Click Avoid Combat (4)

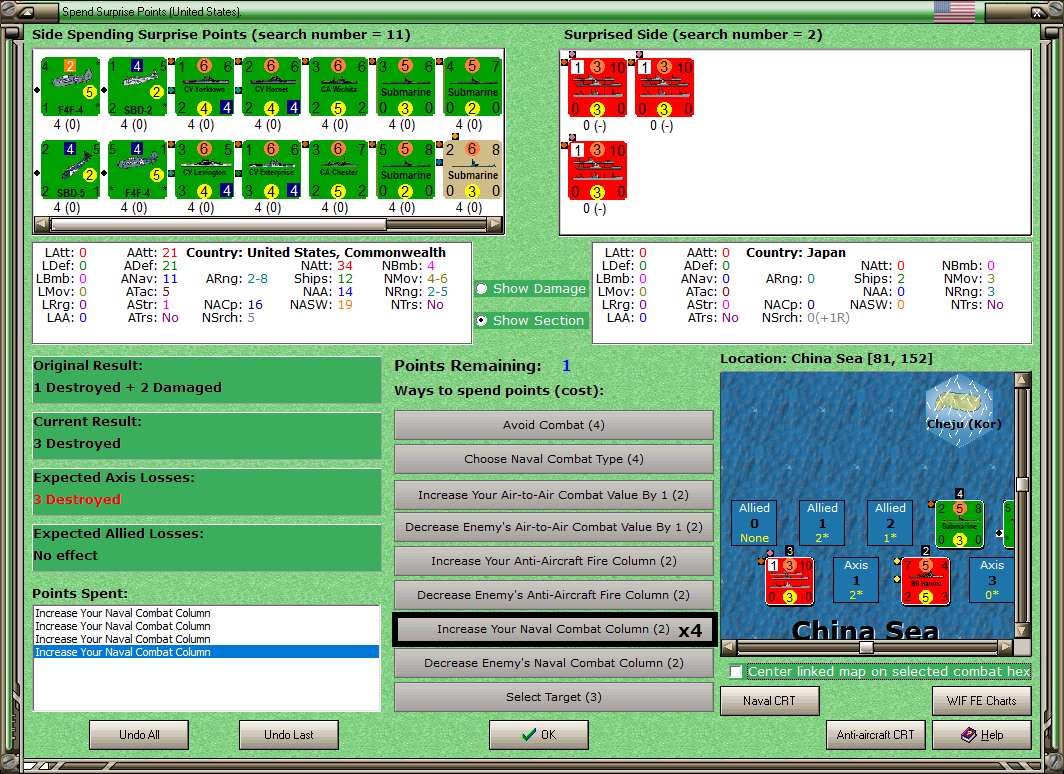554,425
